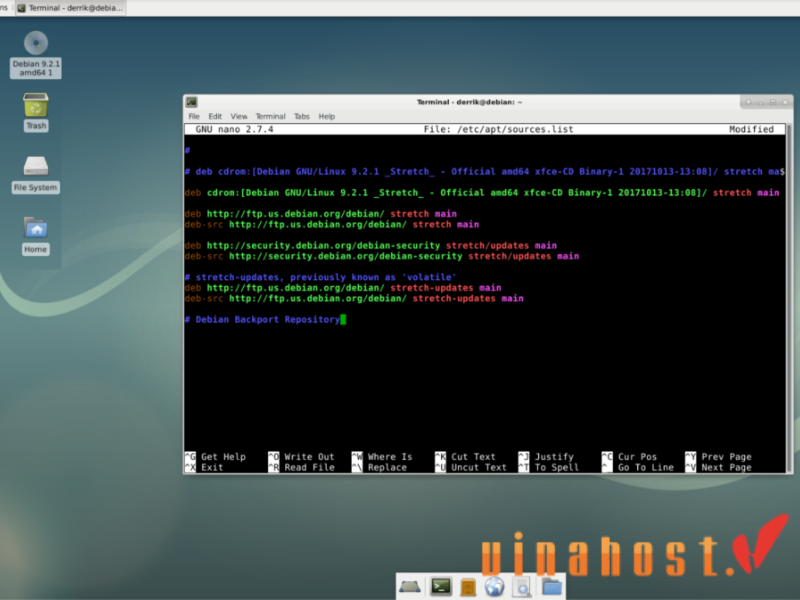
Task: Minimize the Terminal window
Action: 761,103
